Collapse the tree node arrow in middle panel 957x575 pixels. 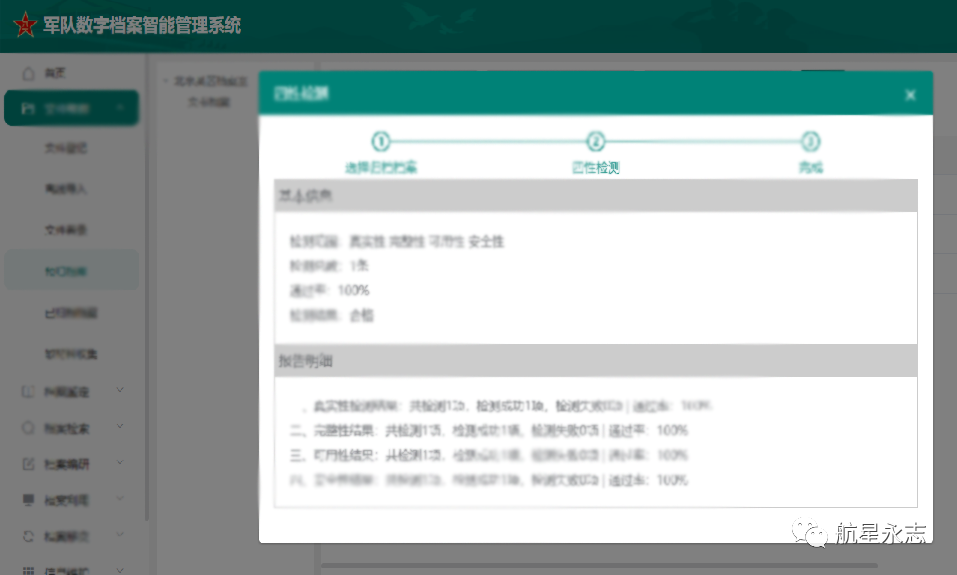(x=165, y=81)
